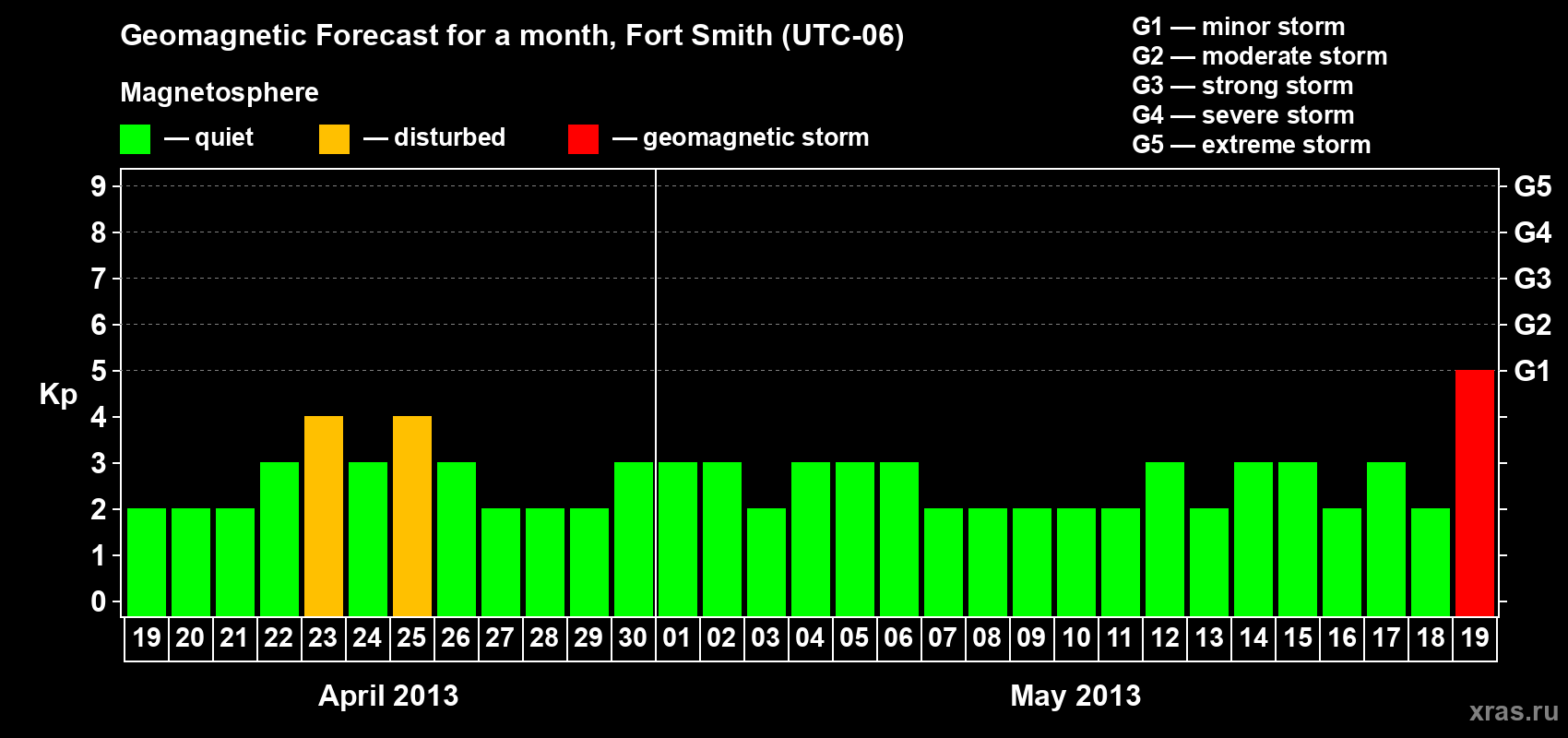Click 'G5 — extreme storm' legend text

click(x=1251, y=145)
